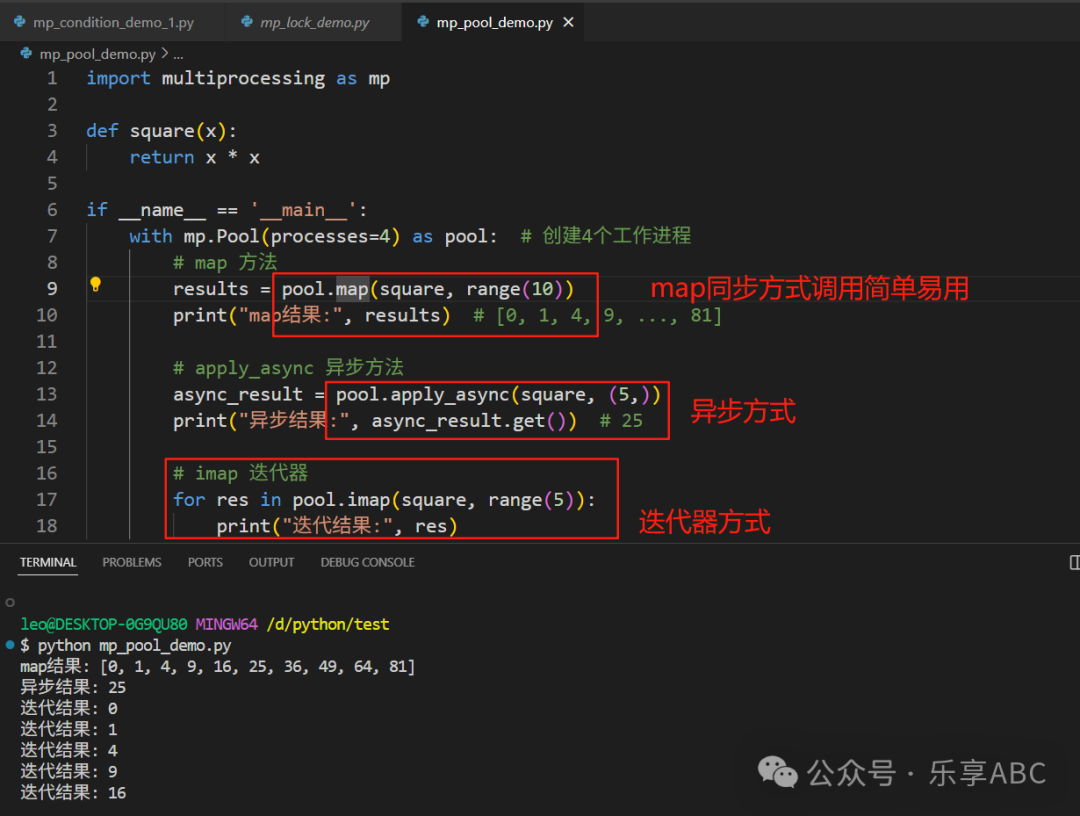Click '异步结果: 25' terminal output
This screenshot has height=816, width=1080.
73,687
